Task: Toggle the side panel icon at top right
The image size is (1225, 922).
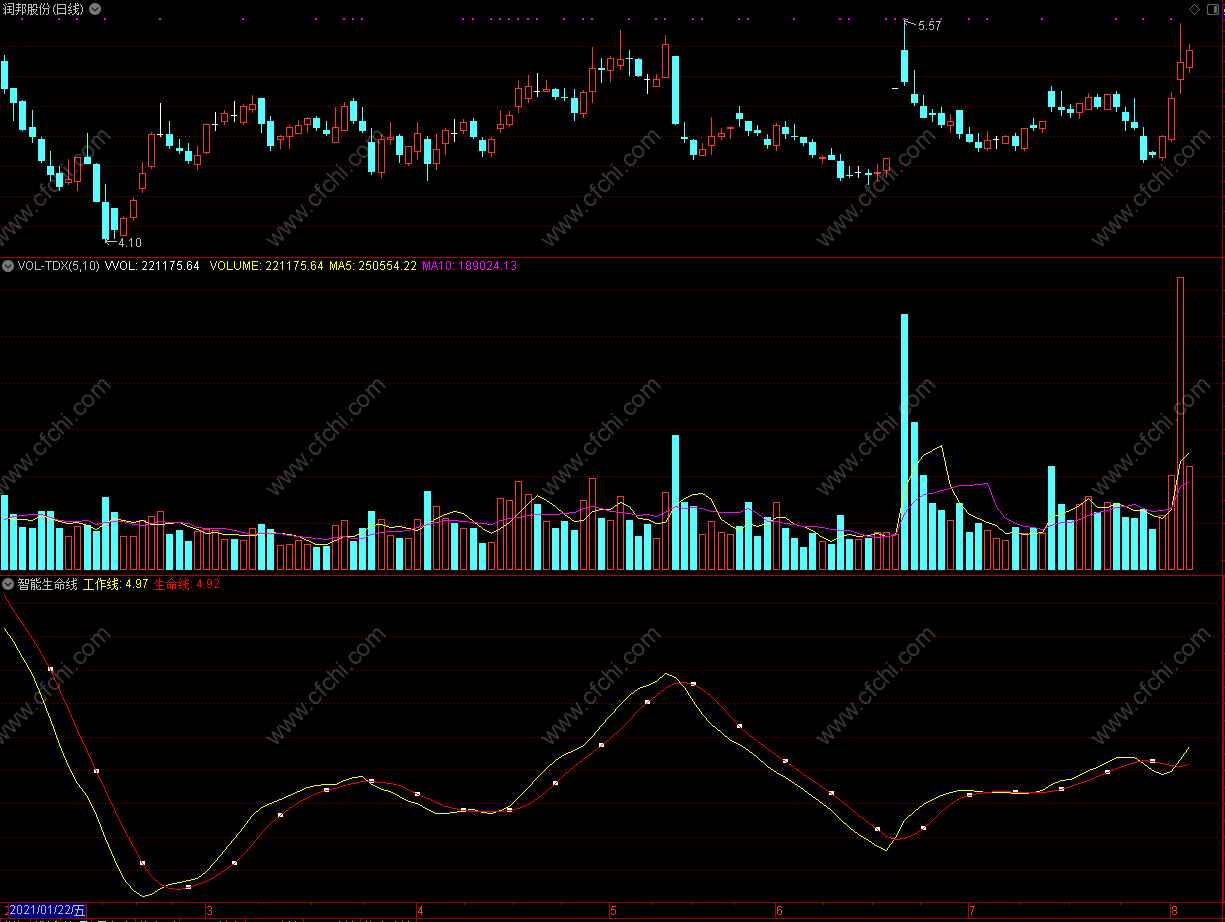Action: (x=1213, y=8)
